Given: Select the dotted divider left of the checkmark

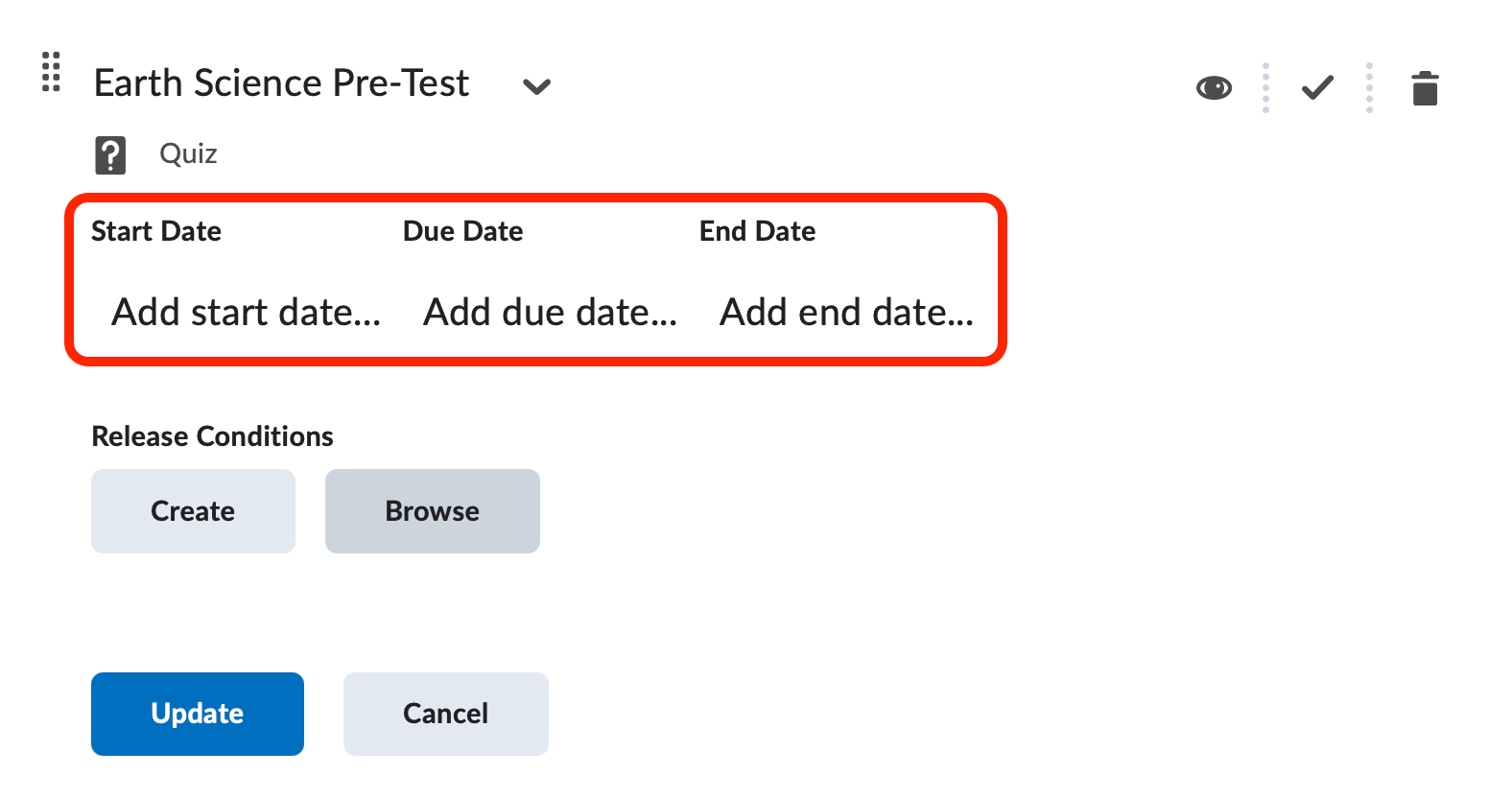Looking at the screenshot, I should click(x=1265, y=87).
